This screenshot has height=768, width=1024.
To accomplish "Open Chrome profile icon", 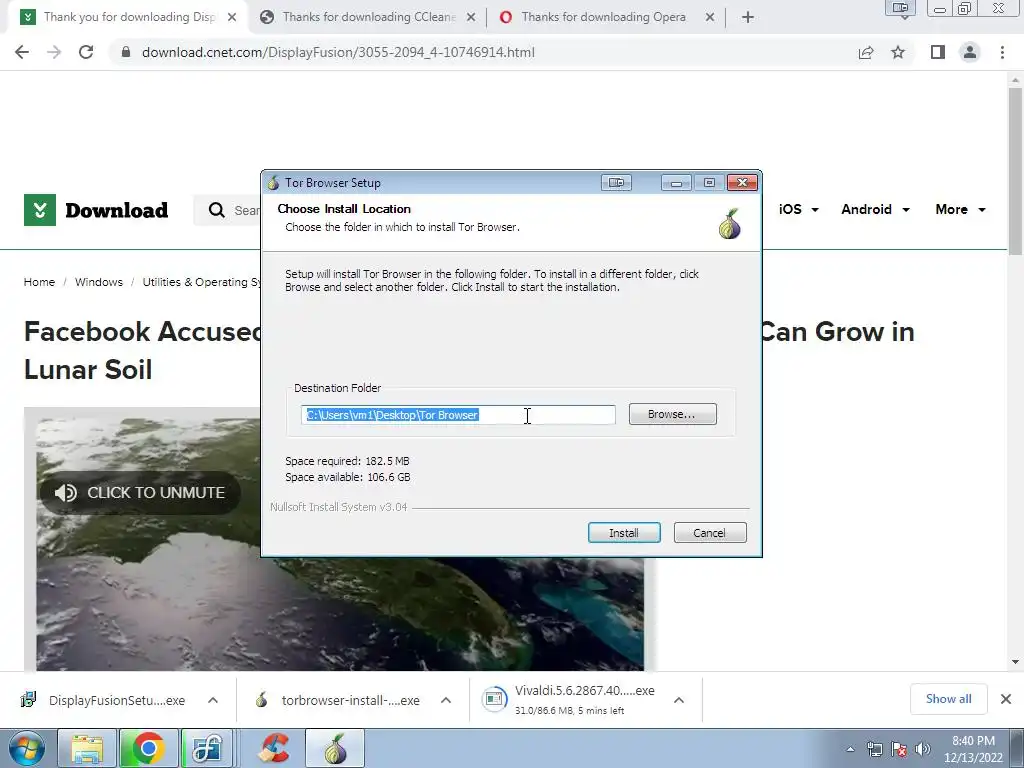I will 970,52.
